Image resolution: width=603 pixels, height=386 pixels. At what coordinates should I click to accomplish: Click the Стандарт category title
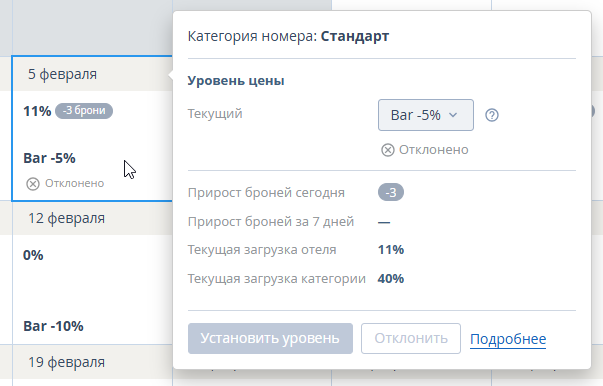tap(355, 36)
